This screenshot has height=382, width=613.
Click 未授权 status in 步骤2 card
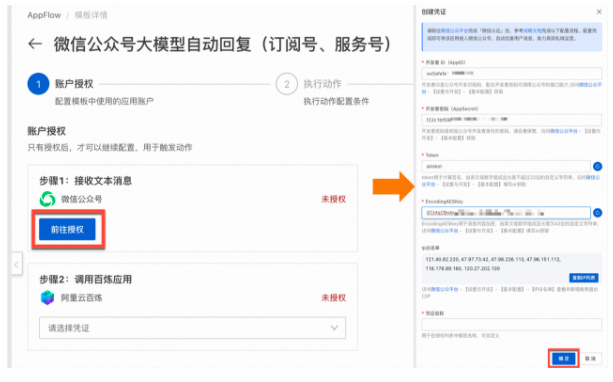pos(333,298)
